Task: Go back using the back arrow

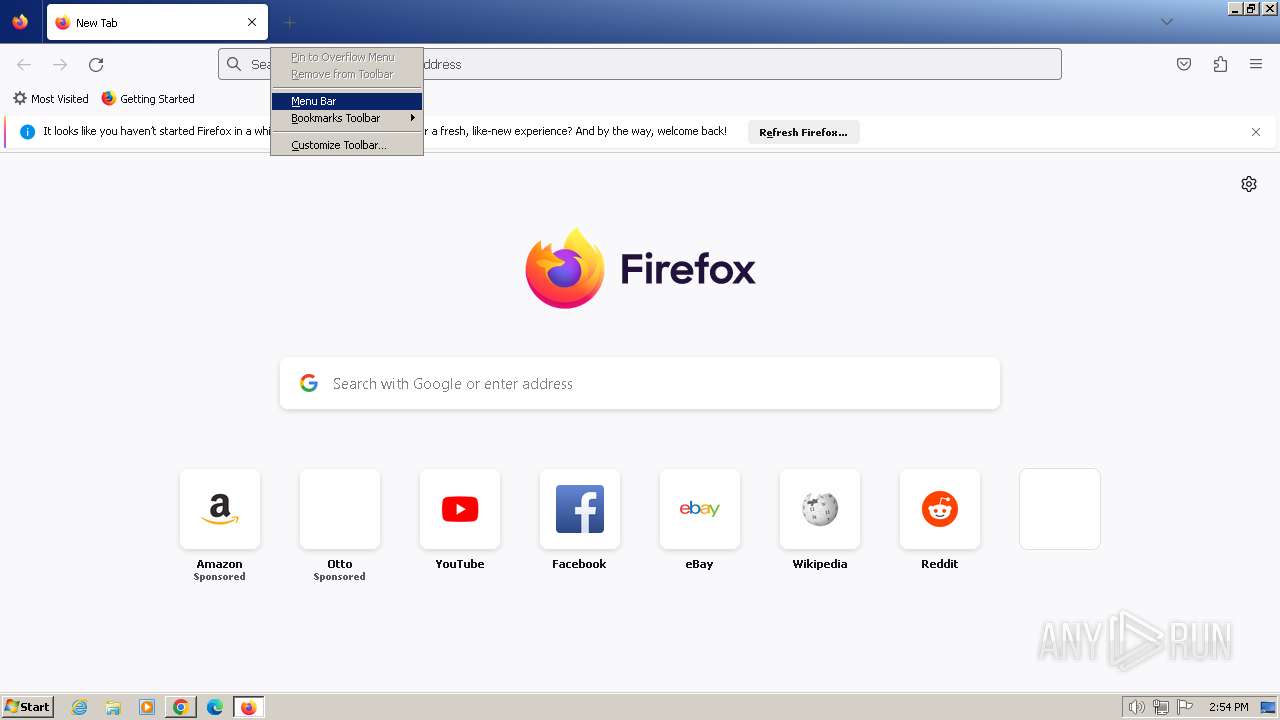Action: (24, 64)
